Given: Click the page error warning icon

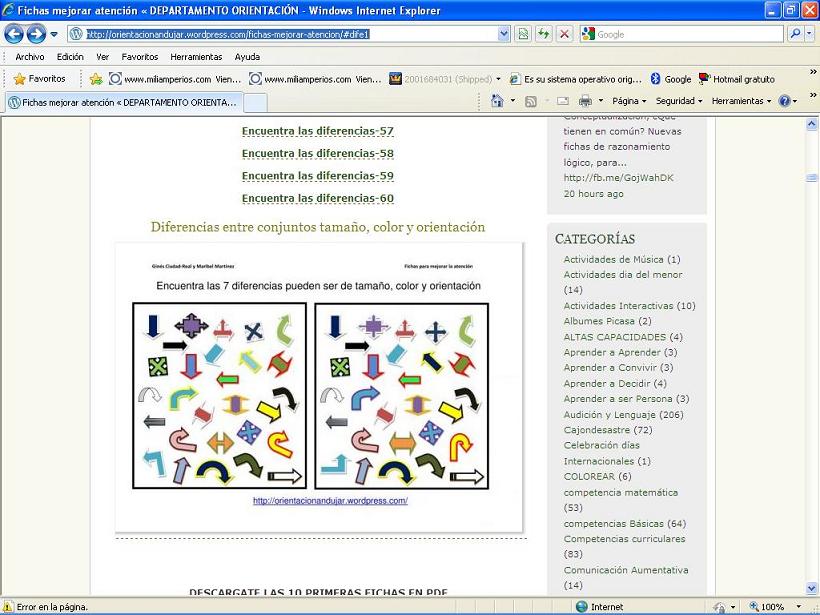Looking at the screenshot, I should click(8, 607).
